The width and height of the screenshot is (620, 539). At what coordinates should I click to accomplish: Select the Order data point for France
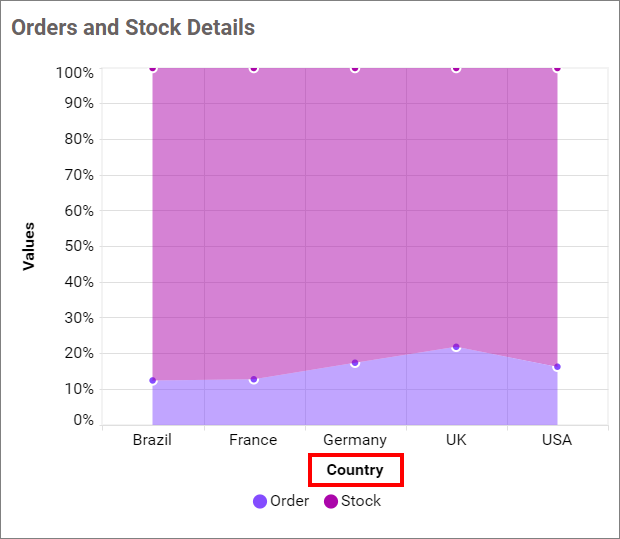coord(254,380)
